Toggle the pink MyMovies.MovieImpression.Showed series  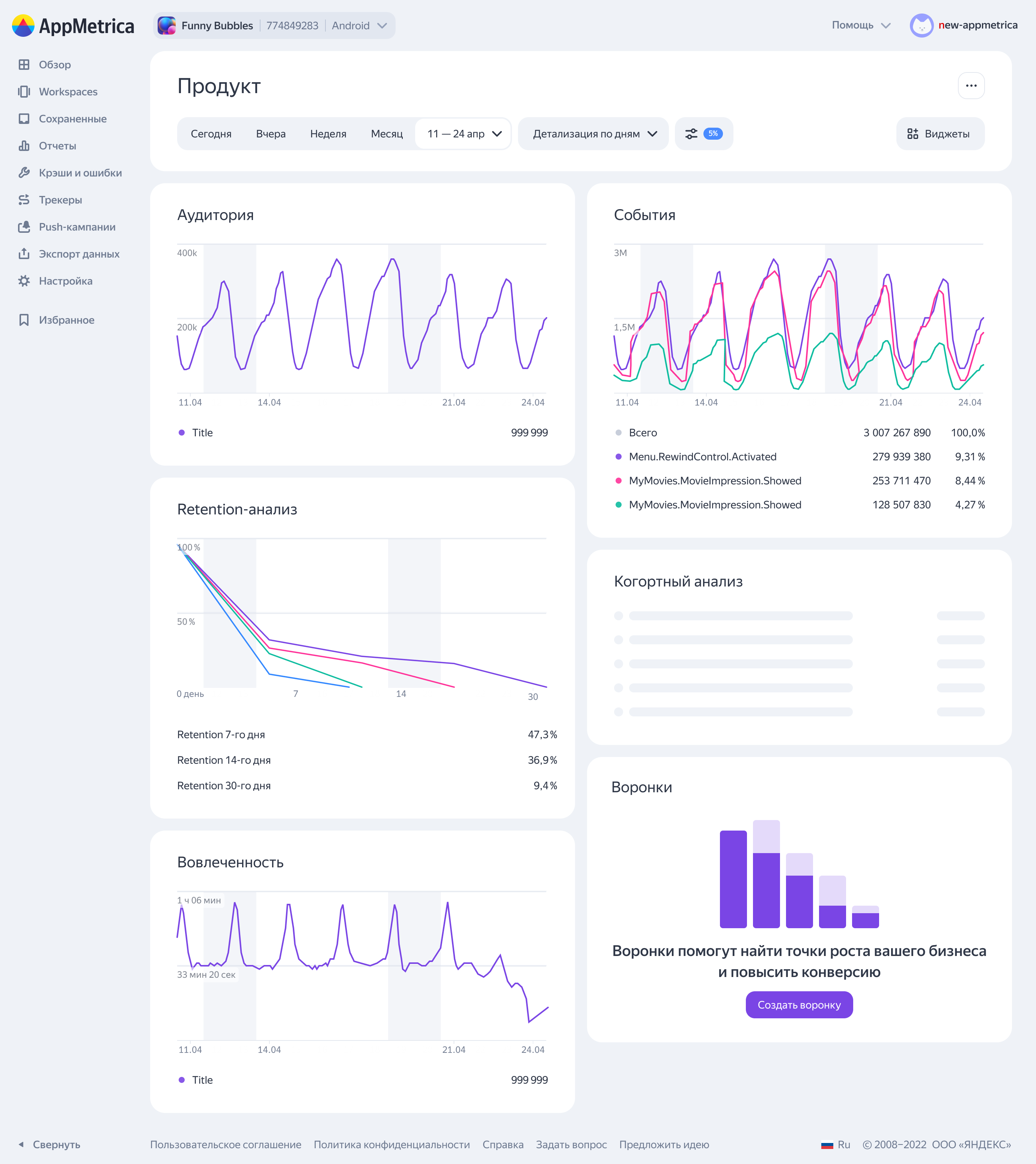click(x=619, y=481)
